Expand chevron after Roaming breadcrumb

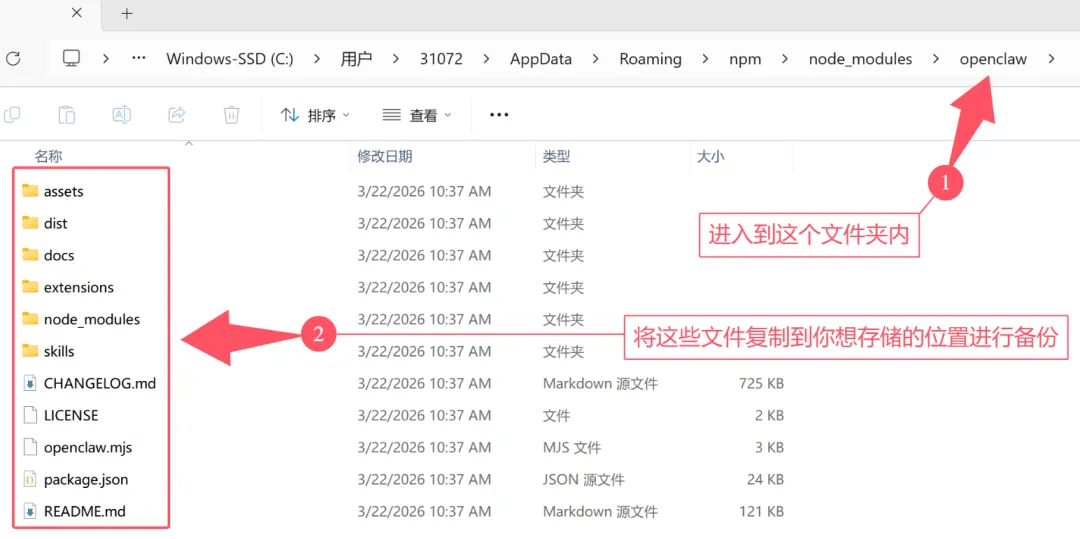[705, 59]
